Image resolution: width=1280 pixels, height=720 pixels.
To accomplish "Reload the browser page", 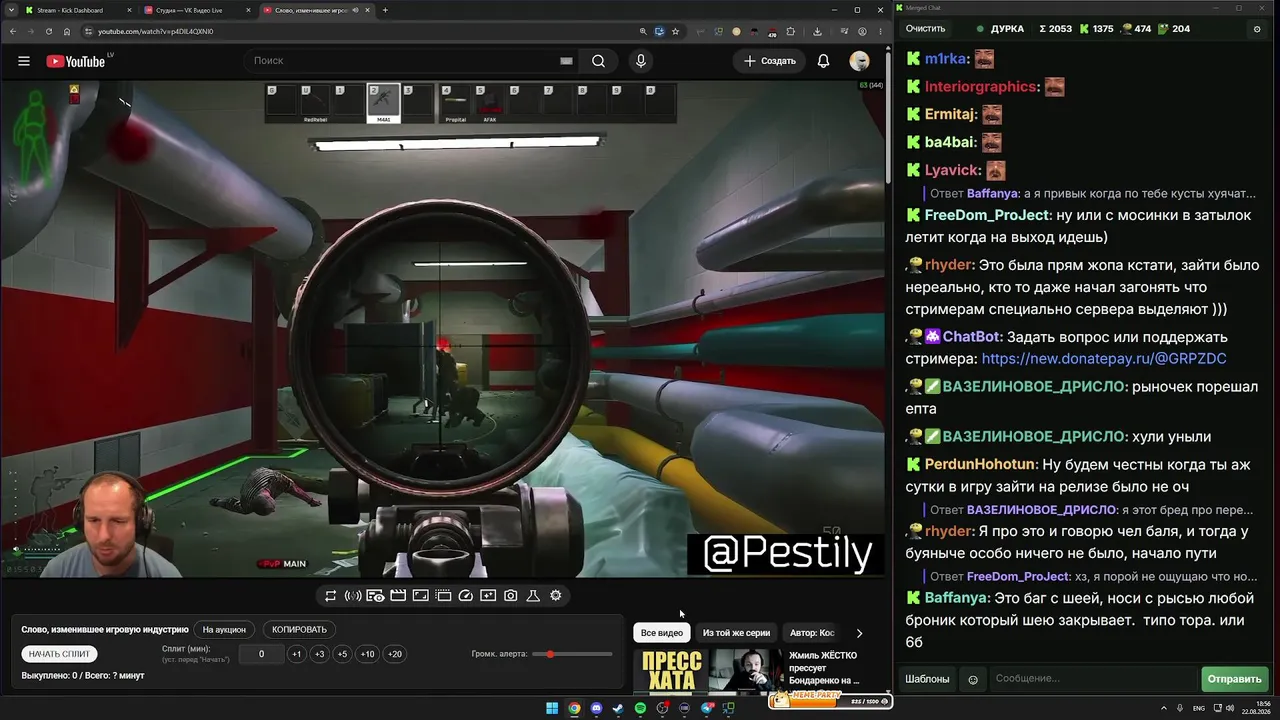I will pos(49,31).
